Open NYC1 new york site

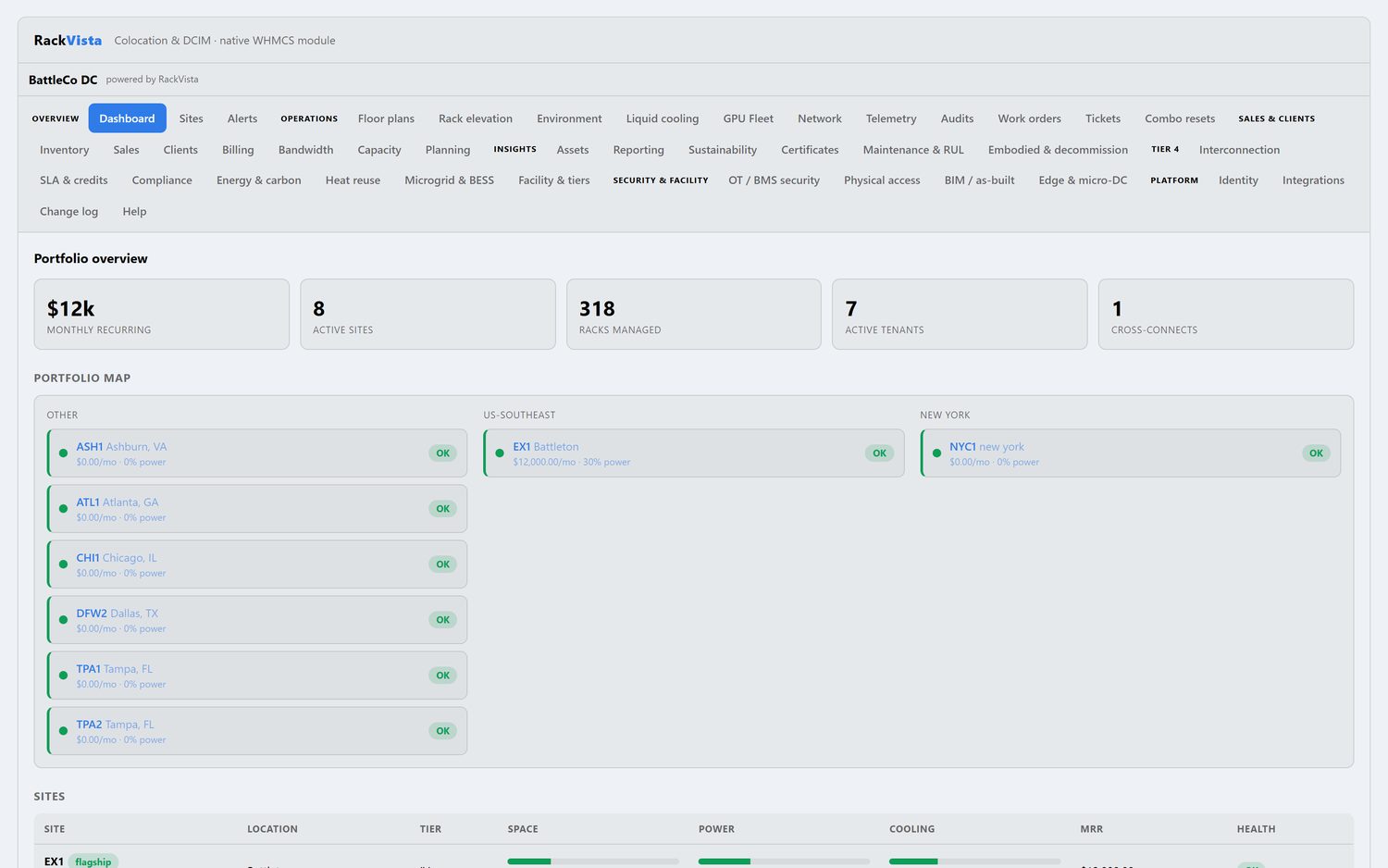coord(1131,453)
